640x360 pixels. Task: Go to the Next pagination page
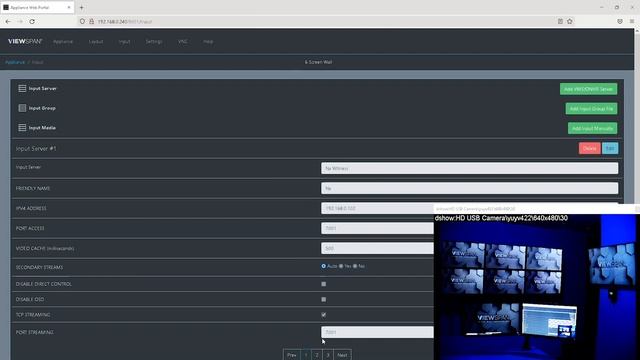click(x=342, y=355)
